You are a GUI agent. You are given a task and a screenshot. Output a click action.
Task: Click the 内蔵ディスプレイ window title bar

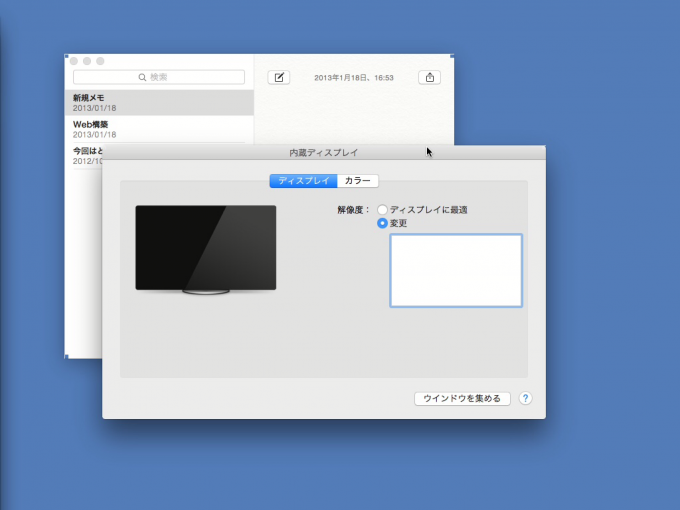tap(323, 152)
